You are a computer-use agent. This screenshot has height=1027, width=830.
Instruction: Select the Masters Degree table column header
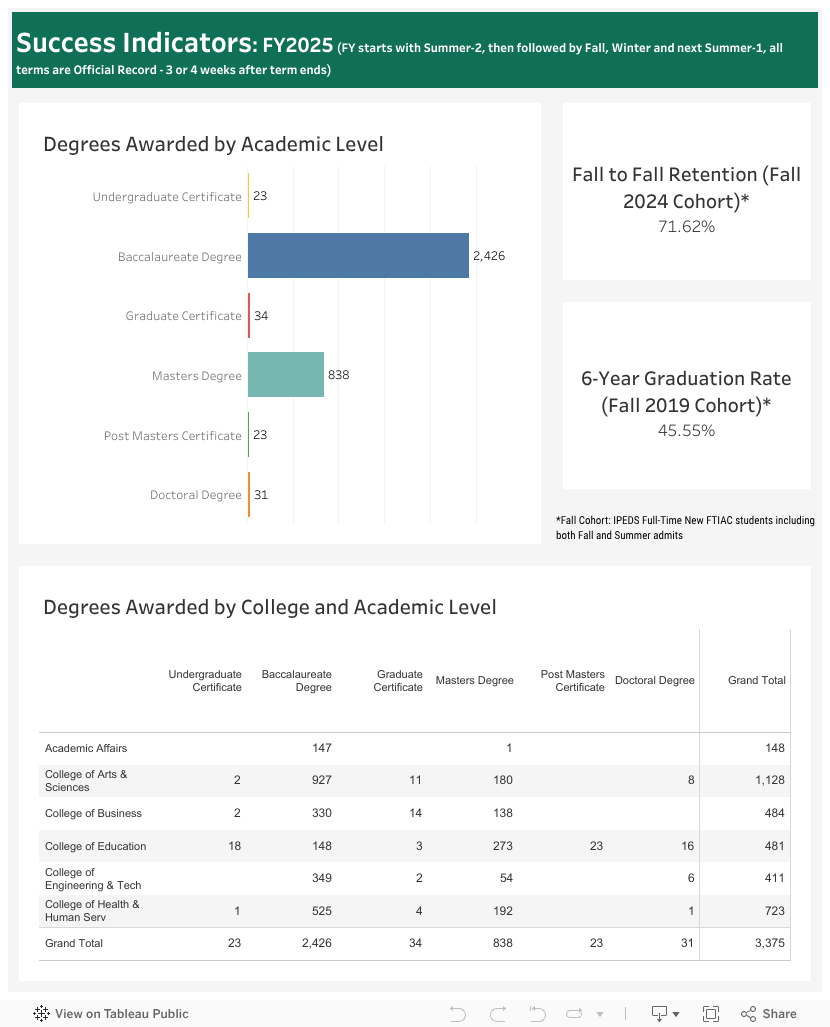(x=474, y=680)
